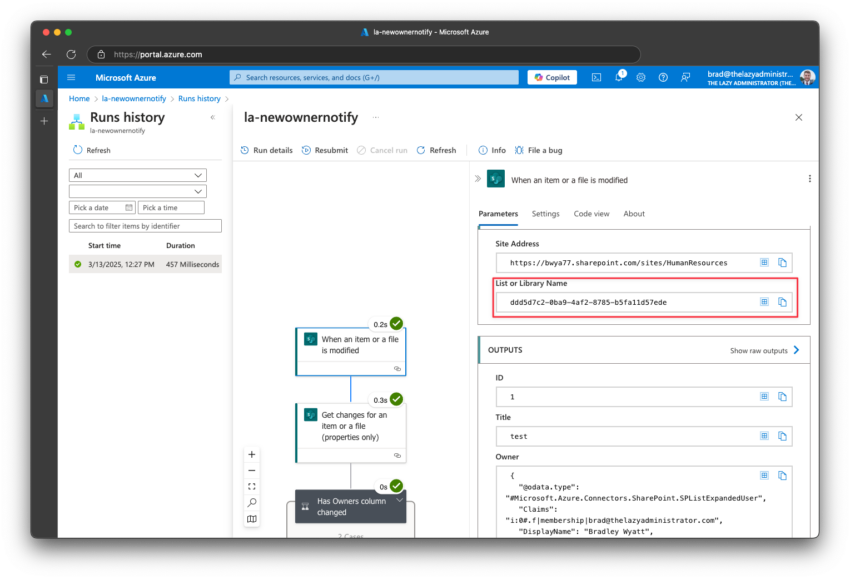This screenshot has width=850, height=579.
Task: Go to la-newownernotify breadcrumb
Action: (134, 99)
